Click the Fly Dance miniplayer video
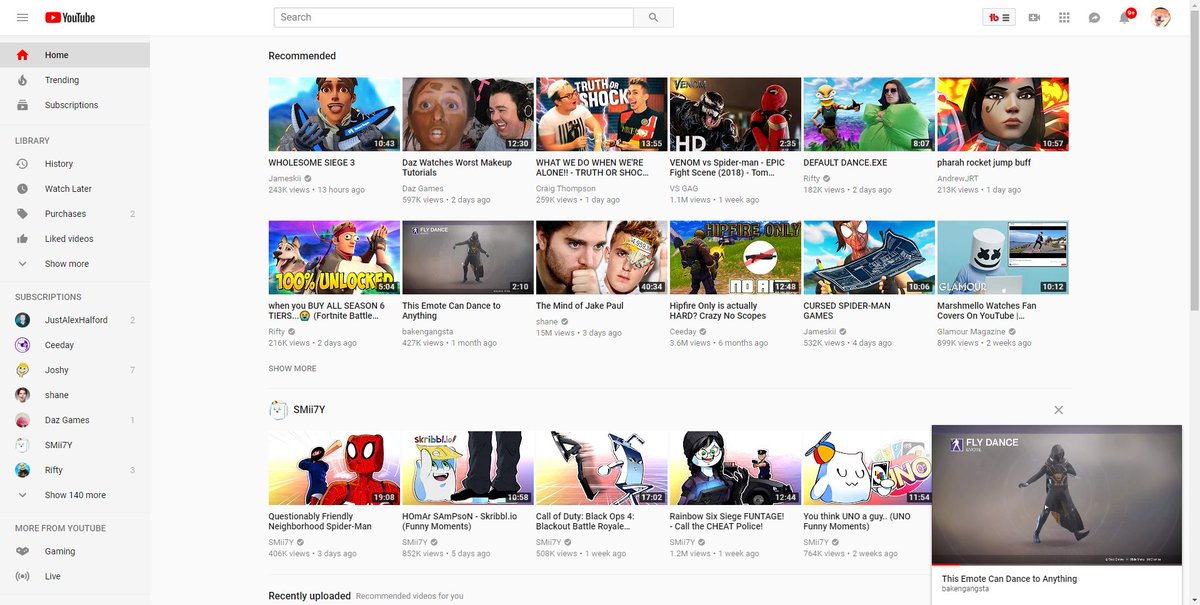The width and height of the screenshot is (1200, 605). coord(1057,495)
